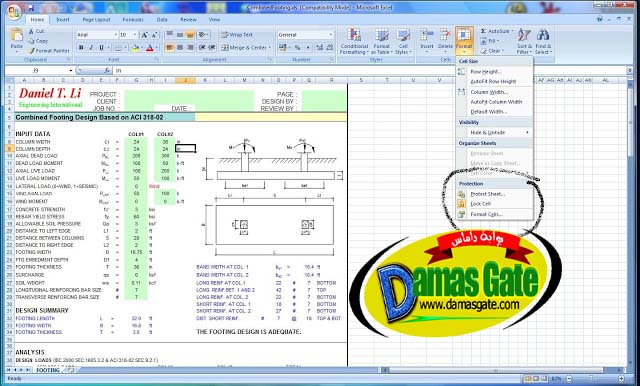Open Find & Select binoculars
This screenshot has height=386, width=640.
point(543,41)
